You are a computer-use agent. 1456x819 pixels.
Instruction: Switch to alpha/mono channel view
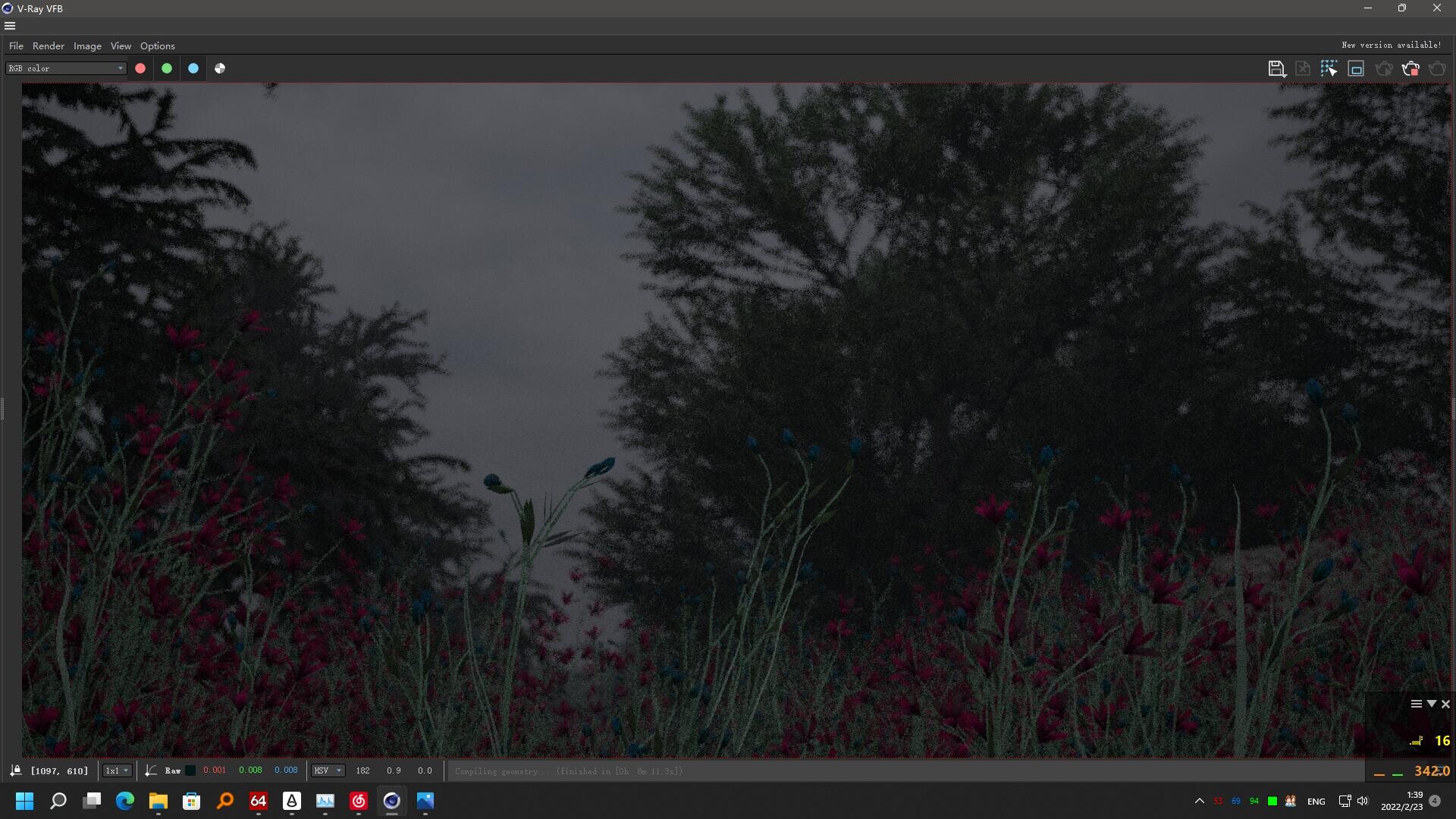click(220, 68)
